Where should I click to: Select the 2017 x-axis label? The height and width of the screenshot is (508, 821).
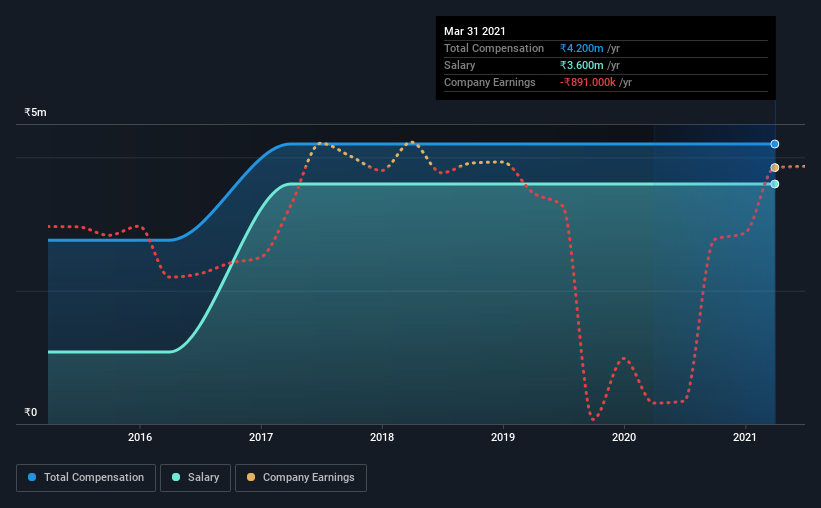coord(261,437)
